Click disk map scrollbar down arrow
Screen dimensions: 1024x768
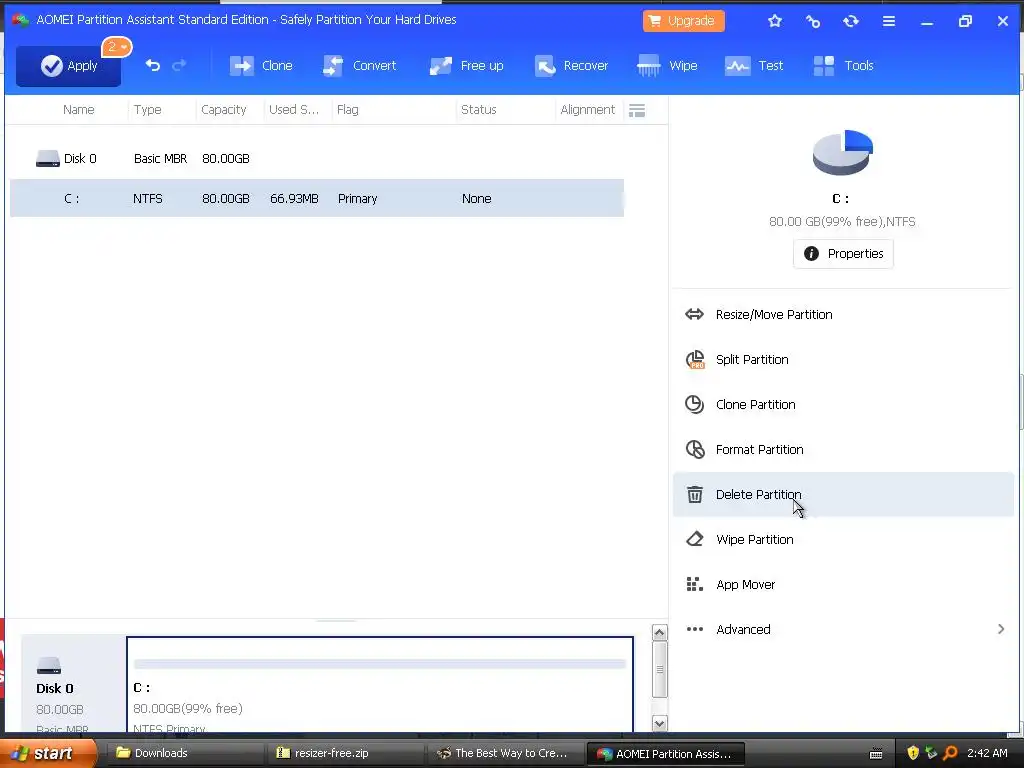(x=660, y=723)
